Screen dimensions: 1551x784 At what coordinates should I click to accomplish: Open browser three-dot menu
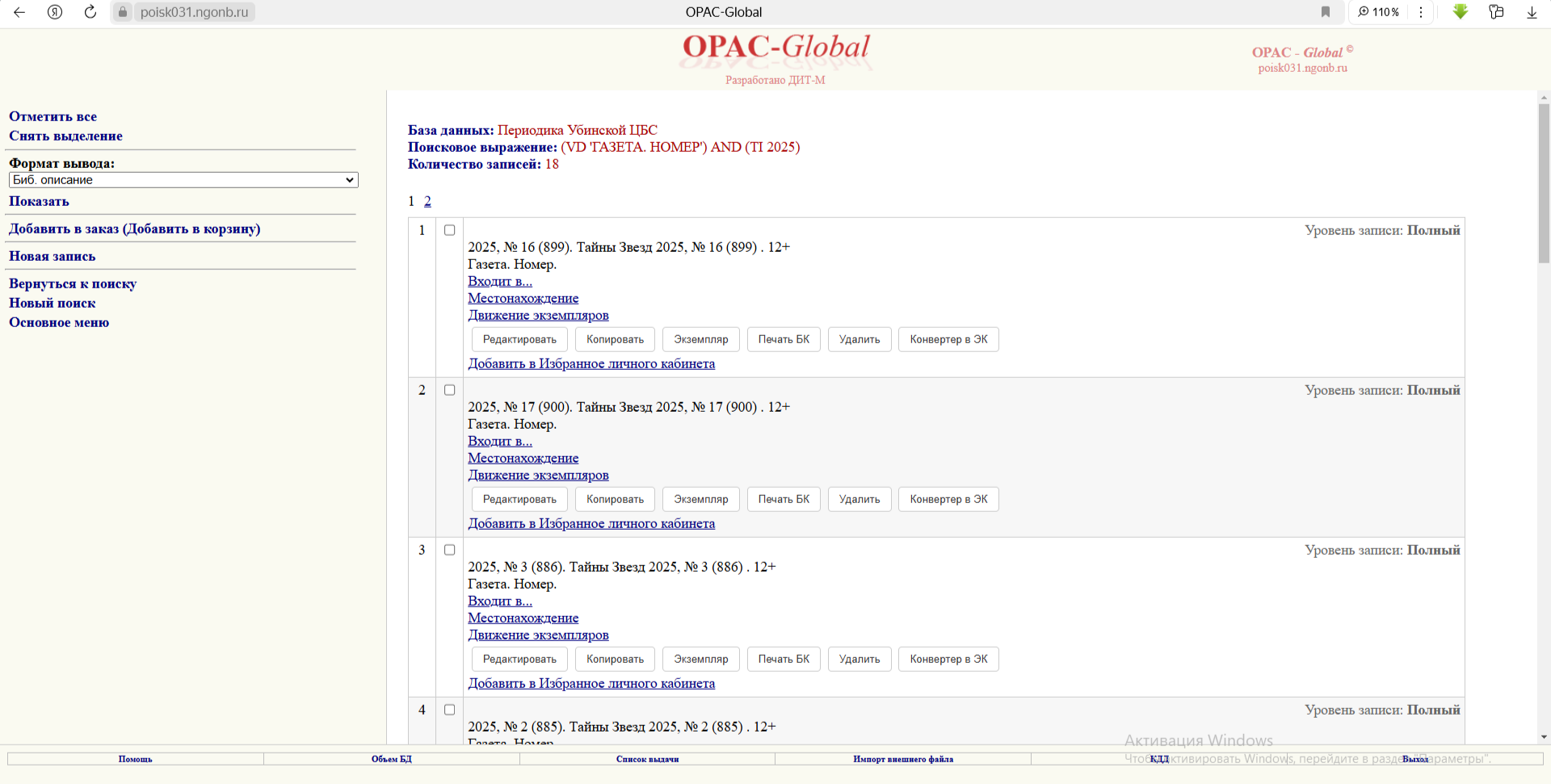[1421, 12]
